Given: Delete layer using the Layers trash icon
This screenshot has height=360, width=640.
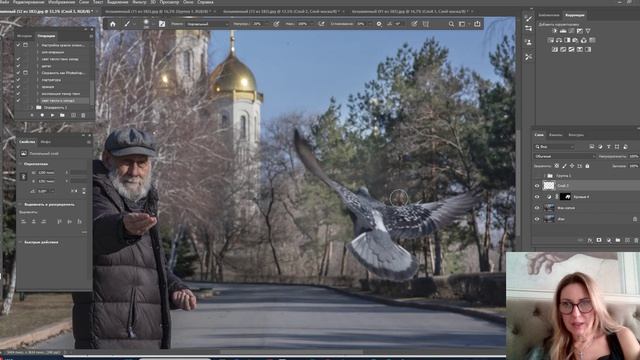Looking at the screenshot, I should tap(636, 240).
